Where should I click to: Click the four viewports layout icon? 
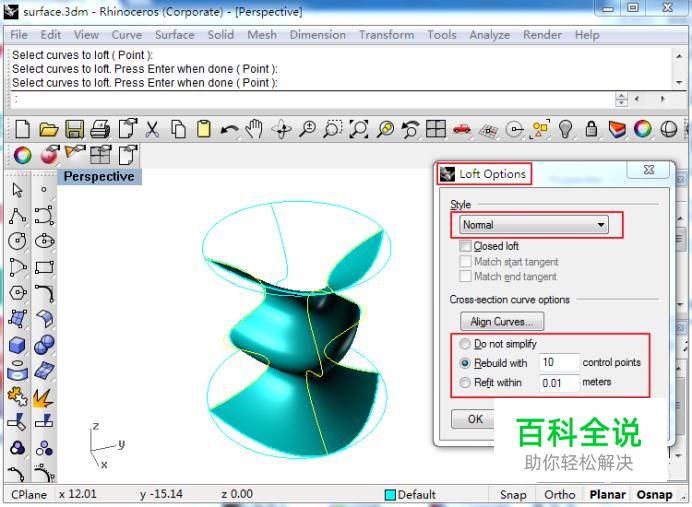(436, 129)
